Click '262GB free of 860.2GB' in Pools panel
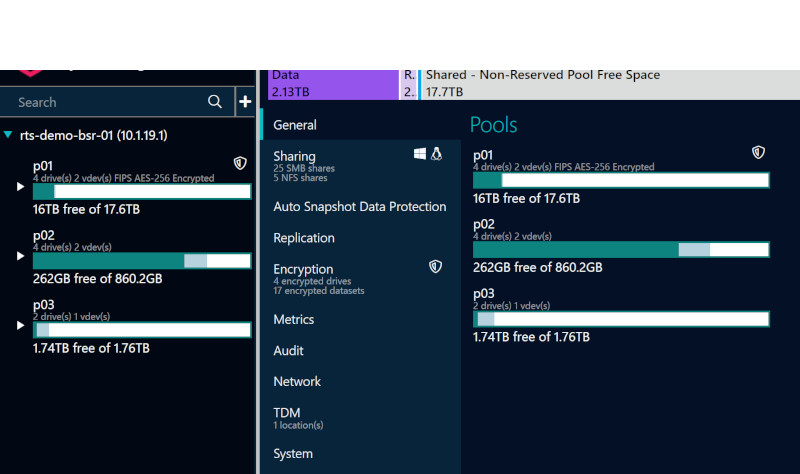Image resolution: width=800 pixels, height=474 pixels. pyautogui.click(x=538, y=267)
